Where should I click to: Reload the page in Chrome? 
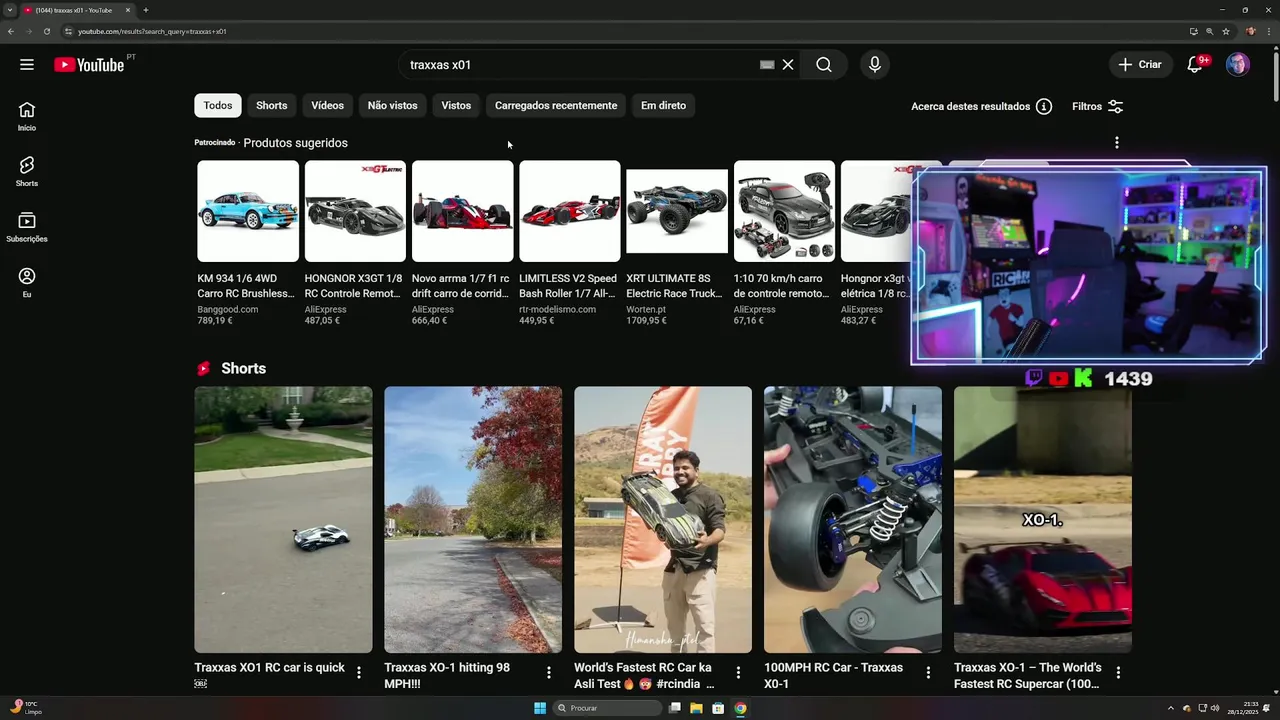(x=46, y=31)
